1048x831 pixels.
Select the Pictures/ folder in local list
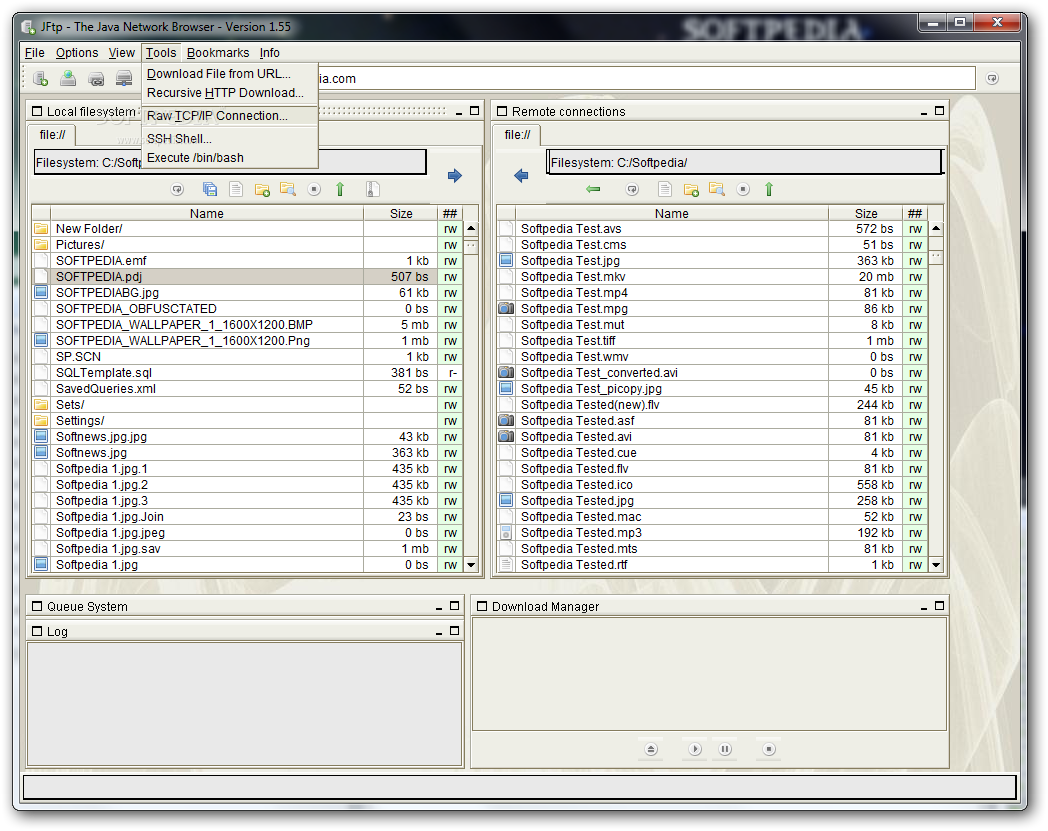[x=246, y=245]
